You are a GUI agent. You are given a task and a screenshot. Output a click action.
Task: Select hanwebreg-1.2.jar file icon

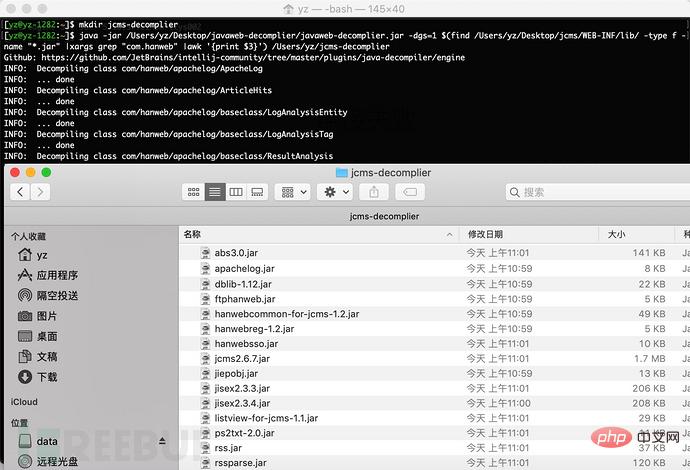tap(206, 329)
